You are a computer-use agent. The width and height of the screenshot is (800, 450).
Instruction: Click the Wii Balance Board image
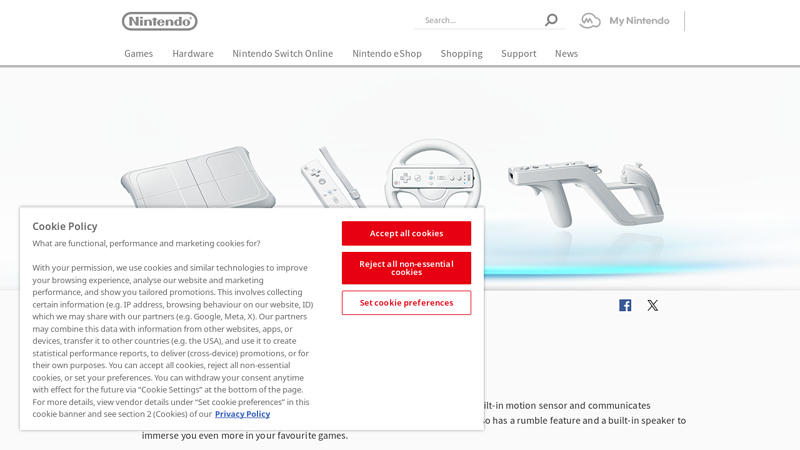coord(198,178)
